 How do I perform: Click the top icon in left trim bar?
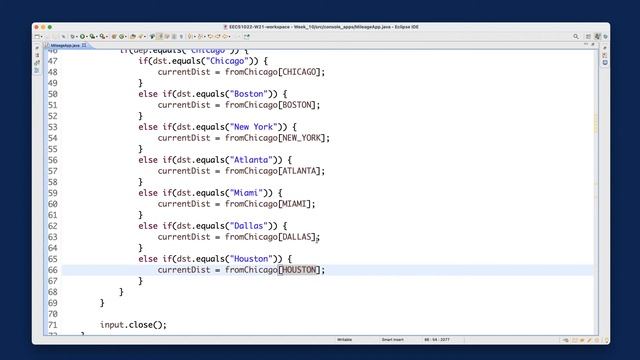[37, 48]
